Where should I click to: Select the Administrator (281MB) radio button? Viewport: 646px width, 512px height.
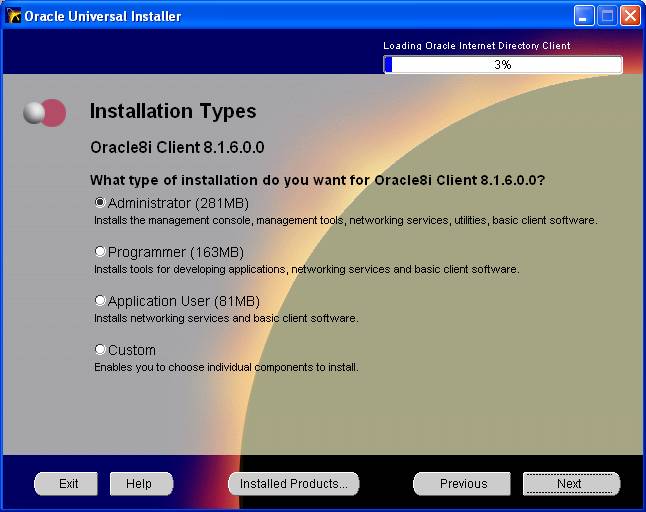(x=100, y=202)
